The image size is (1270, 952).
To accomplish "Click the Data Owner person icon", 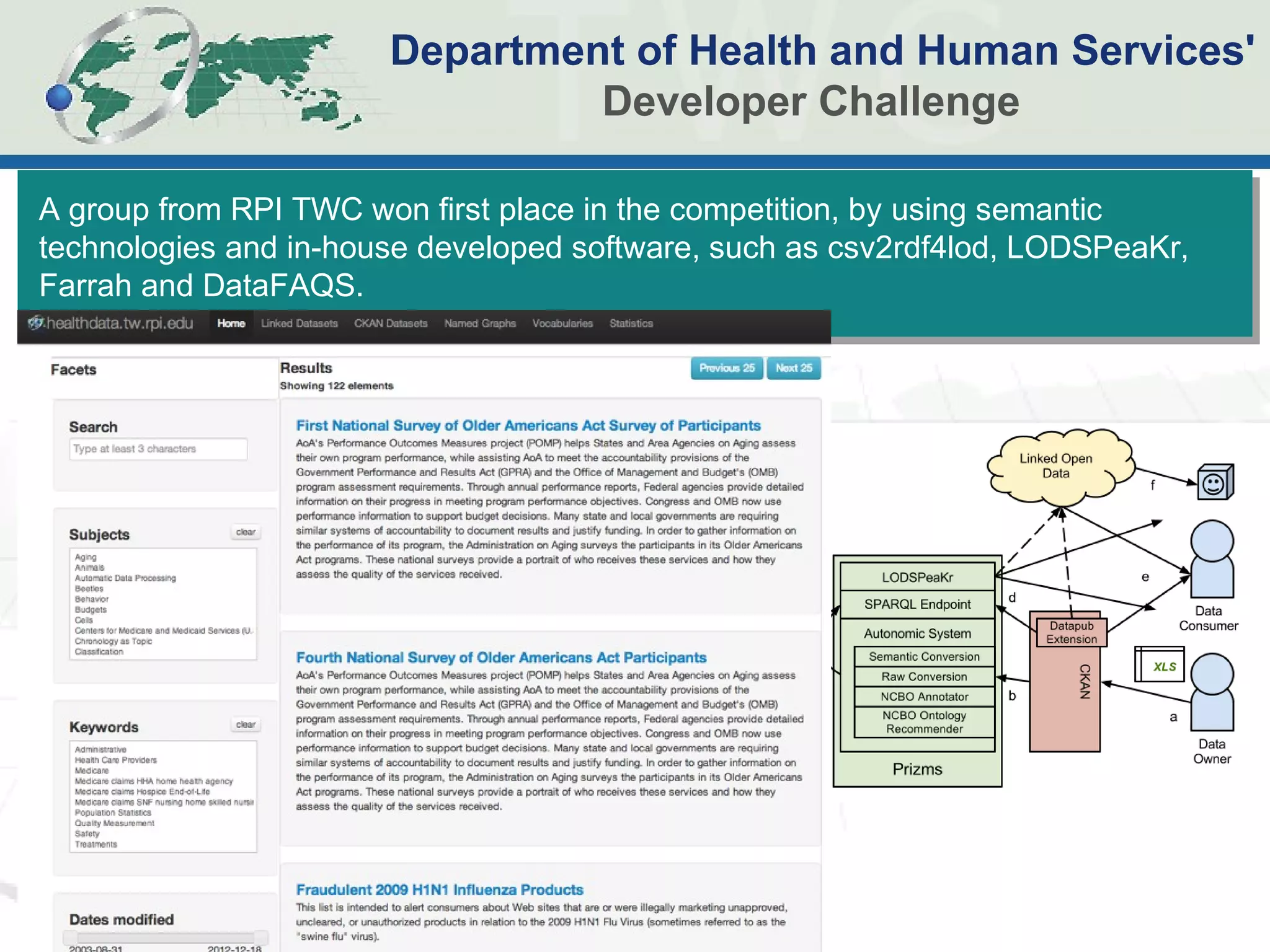I will 1212,692.
